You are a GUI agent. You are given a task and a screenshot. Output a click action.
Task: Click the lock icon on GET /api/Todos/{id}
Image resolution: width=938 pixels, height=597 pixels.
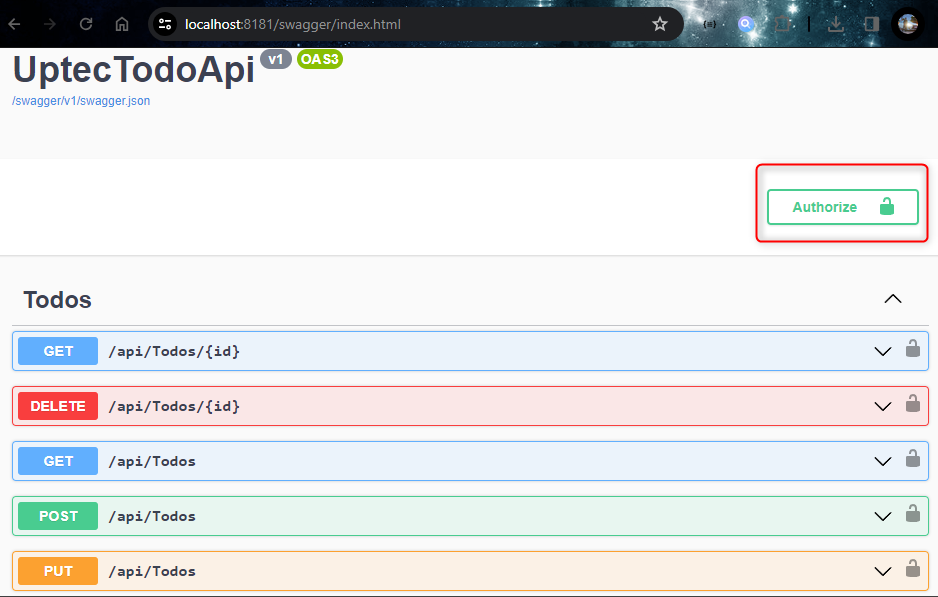912,349
